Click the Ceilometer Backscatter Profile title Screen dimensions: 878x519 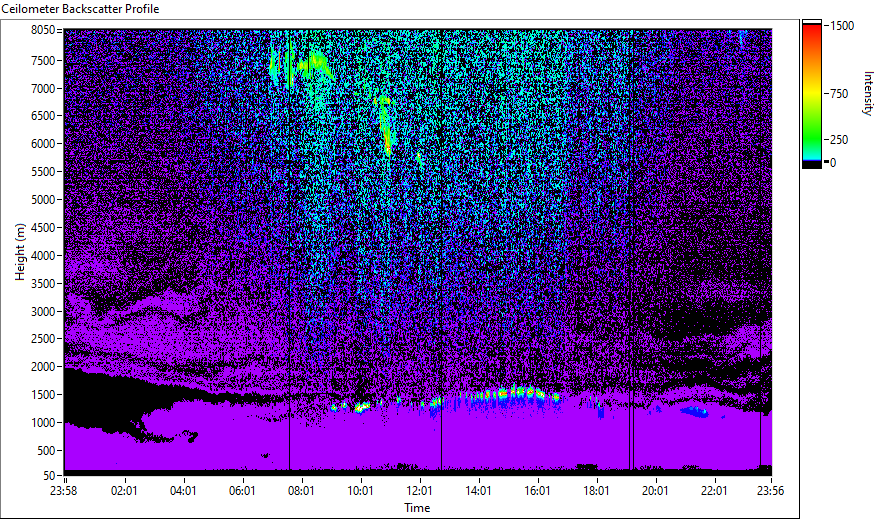80,9
